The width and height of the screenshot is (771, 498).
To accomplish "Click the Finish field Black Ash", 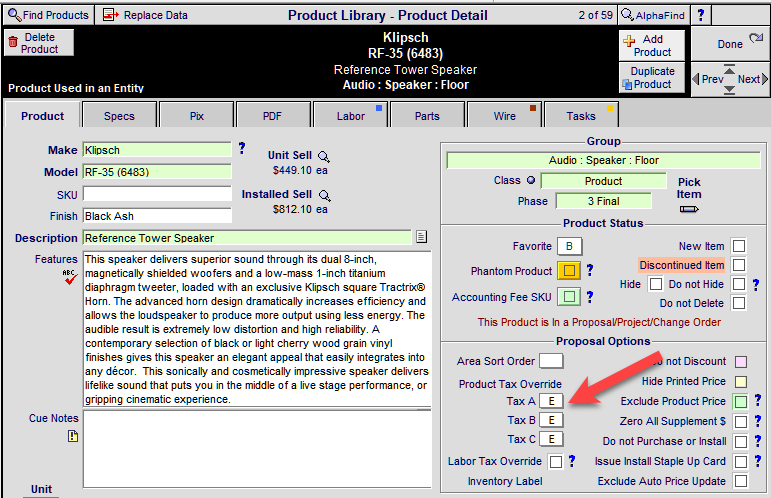I will [x=157, y=216].
